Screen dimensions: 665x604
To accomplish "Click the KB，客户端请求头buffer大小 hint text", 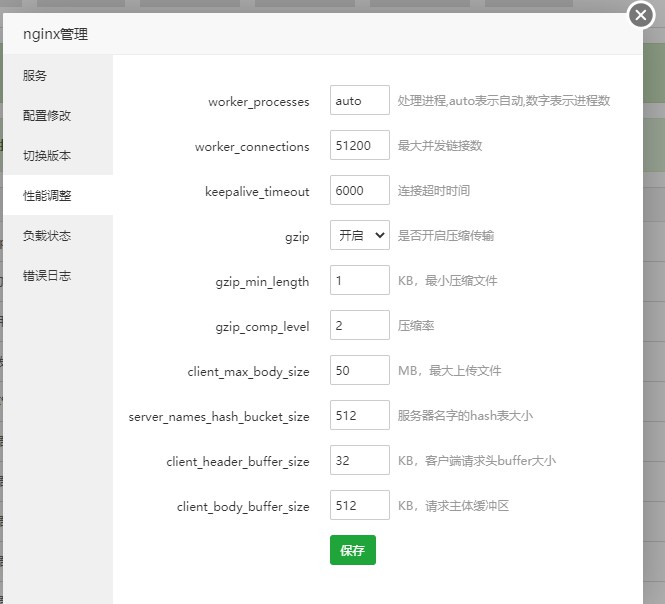I will coord(477,461).
